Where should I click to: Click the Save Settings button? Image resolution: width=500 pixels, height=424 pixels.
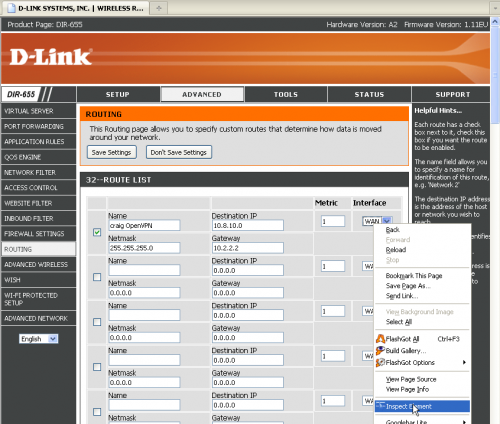point(112,152)
